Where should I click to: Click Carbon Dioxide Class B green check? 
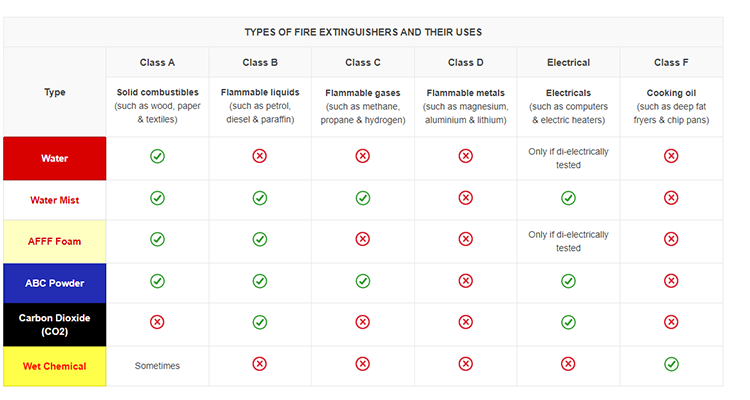(260, 322)
